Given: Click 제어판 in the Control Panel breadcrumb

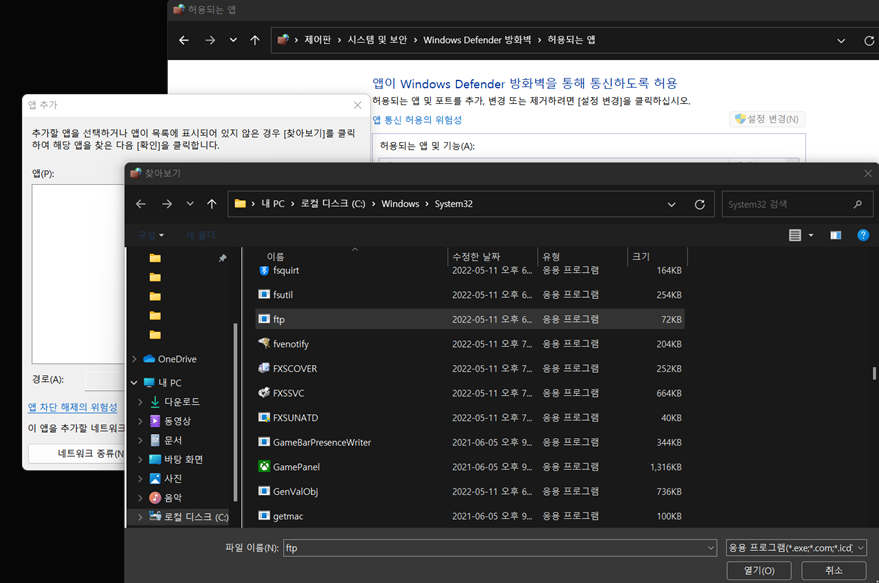Looking at the screenshot, I should click(x=317, y=40).
